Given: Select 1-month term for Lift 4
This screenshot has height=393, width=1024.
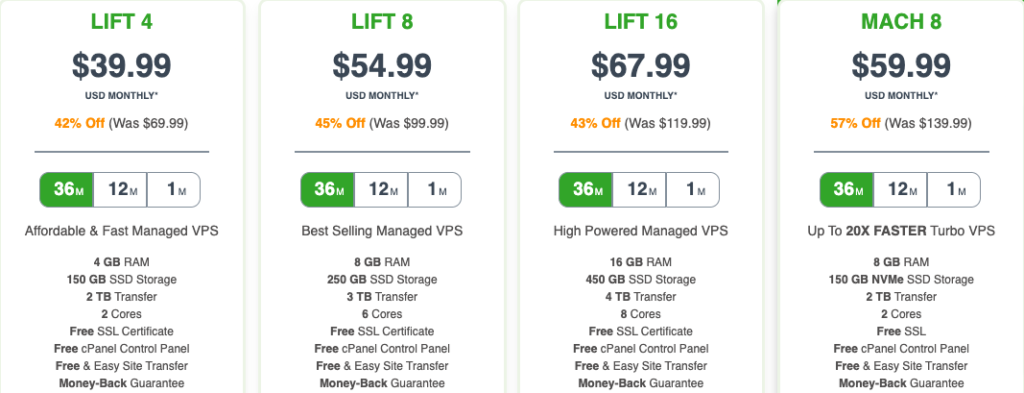Looking at the screenshot, I should tap(174, 190).
